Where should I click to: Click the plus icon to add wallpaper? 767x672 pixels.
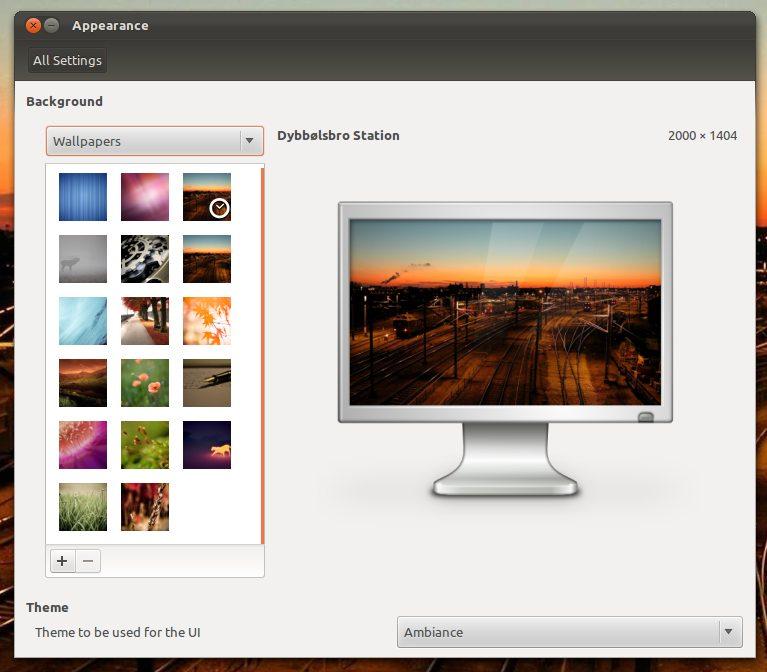click(62, 561)
